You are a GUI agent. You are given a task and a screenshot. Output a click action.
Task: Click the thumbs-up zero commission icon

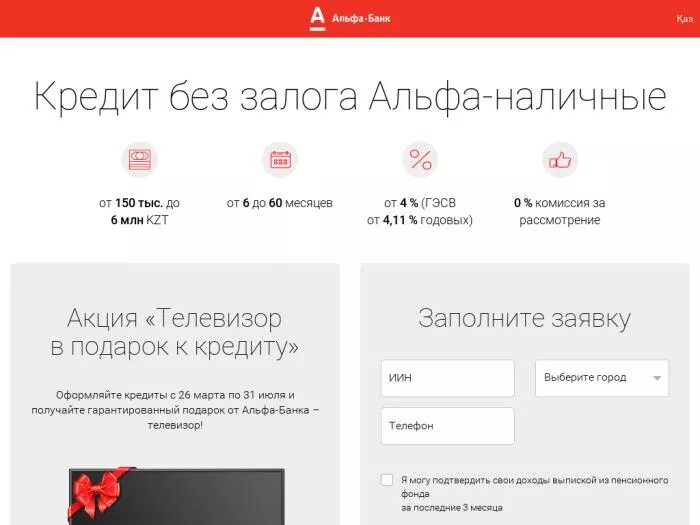[x=560, y=160]
